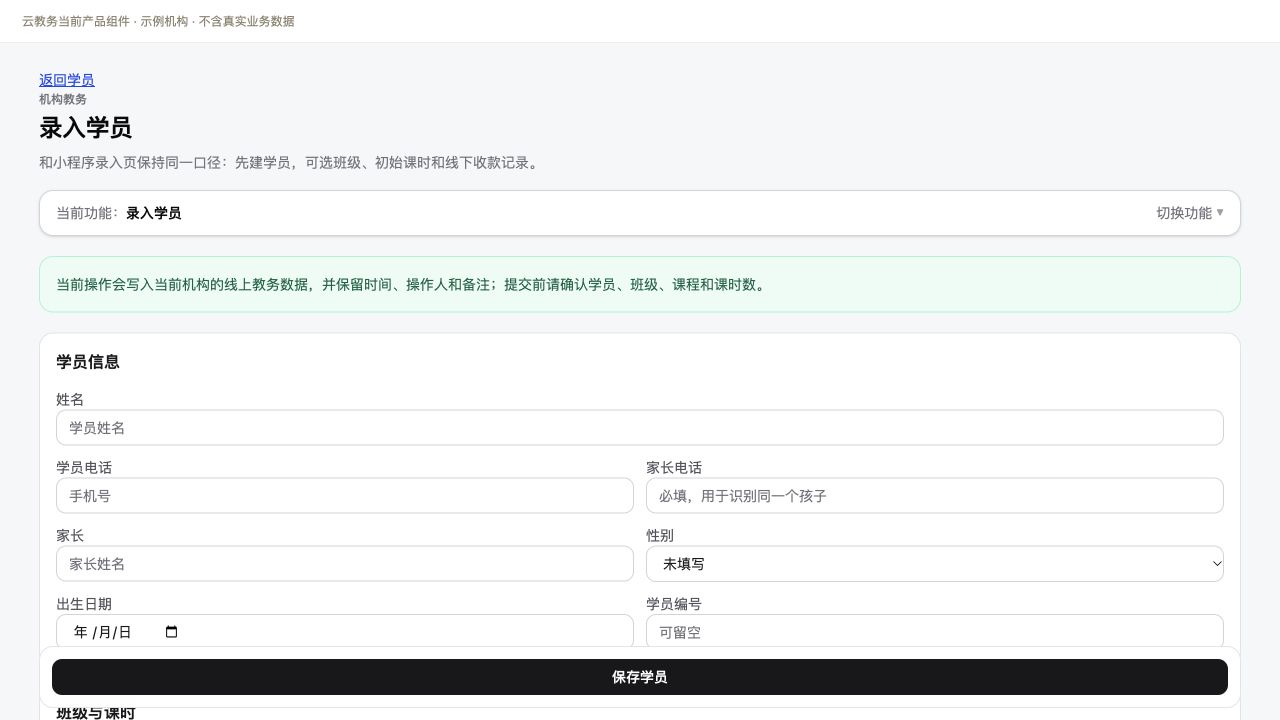
Task: Select the 家长电话 parent phone input
Action: pos(935,496)
